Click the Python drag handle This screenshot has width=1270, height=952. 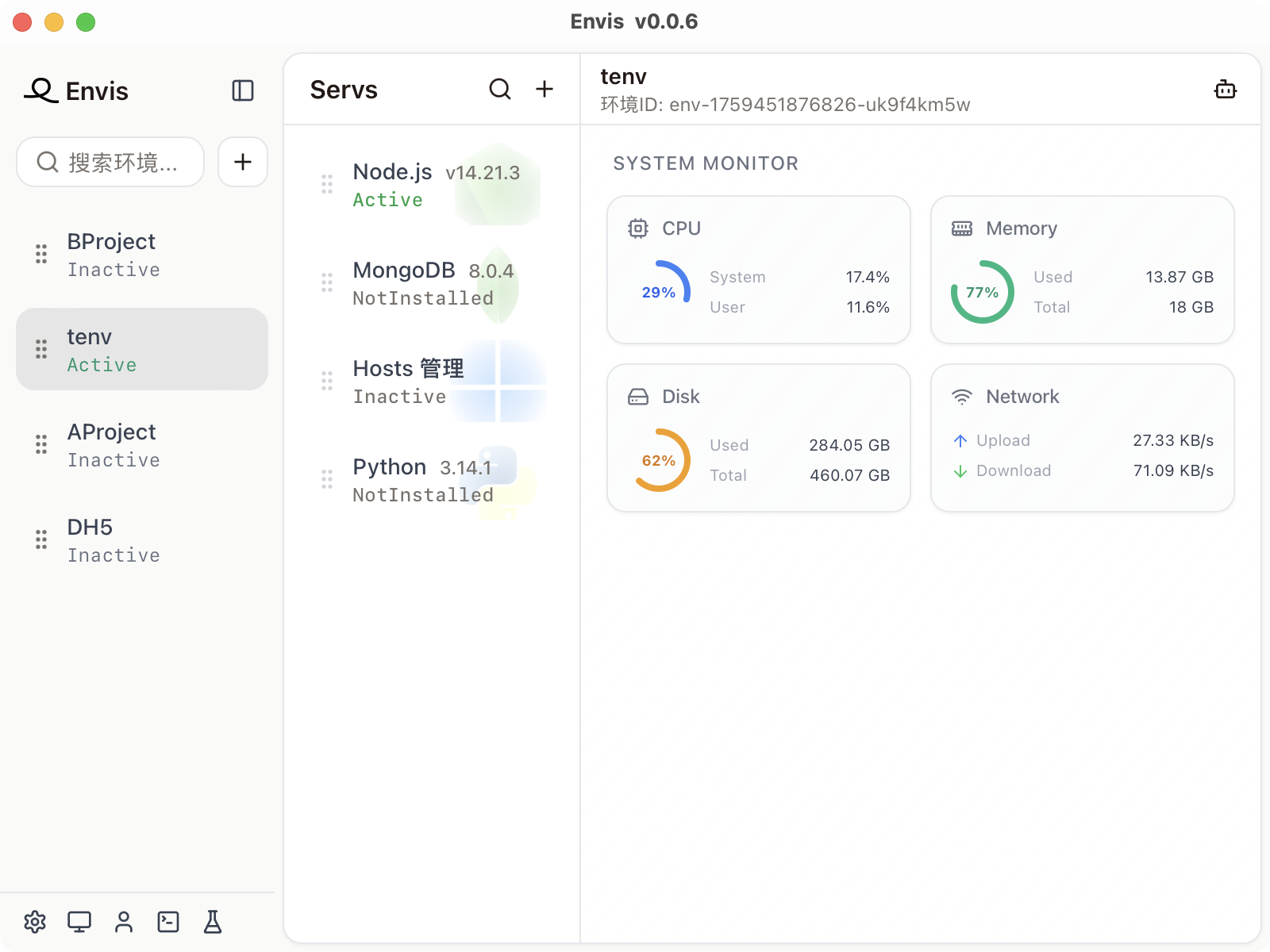click(327, 479)
